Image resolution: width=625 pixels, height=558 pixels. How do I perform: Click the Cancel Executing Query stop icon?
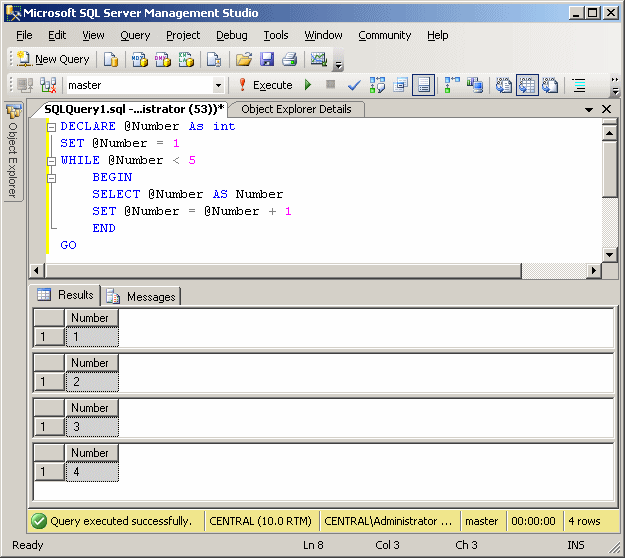pos(330,84)
